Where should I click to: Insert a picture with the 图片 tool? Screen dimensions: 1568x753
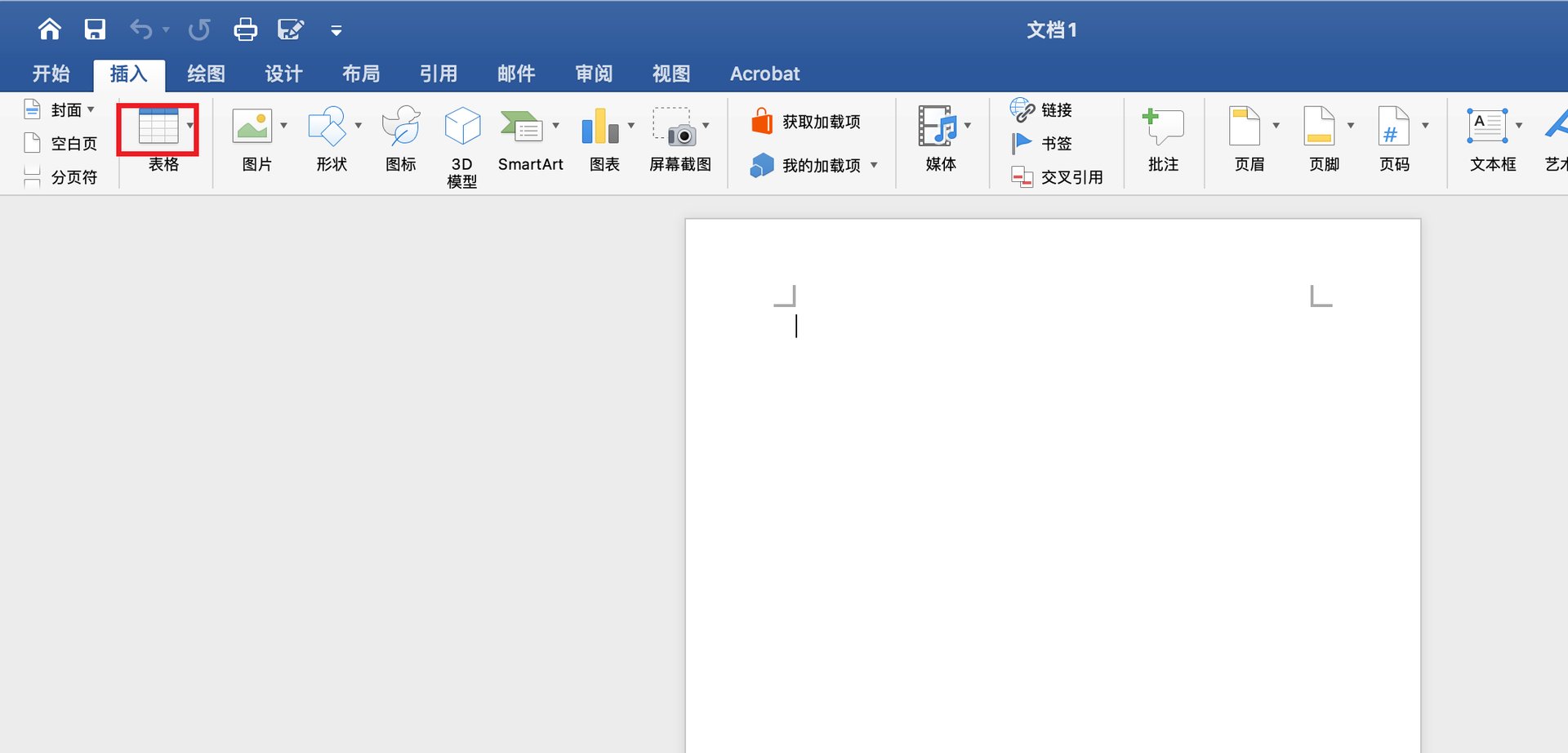coord(253,139)
